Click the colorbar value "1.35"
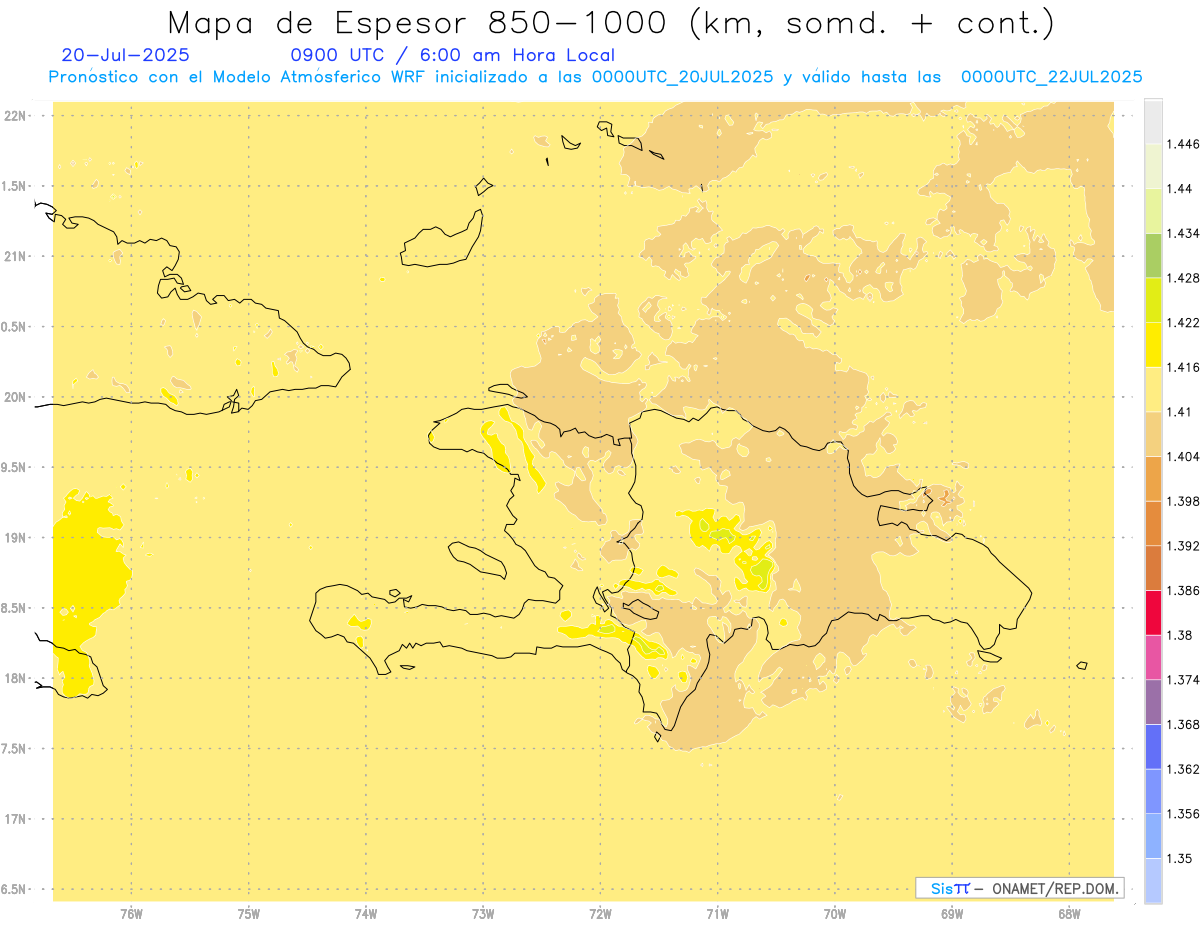Image resolution: width=1200 pixels, height=927 pixels. (x=1179, y=858)
